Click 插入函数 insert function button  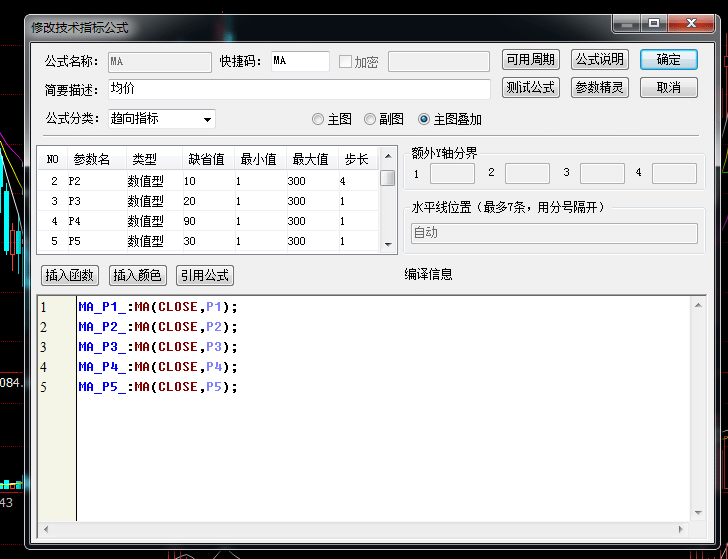click(x=69, y=275)
